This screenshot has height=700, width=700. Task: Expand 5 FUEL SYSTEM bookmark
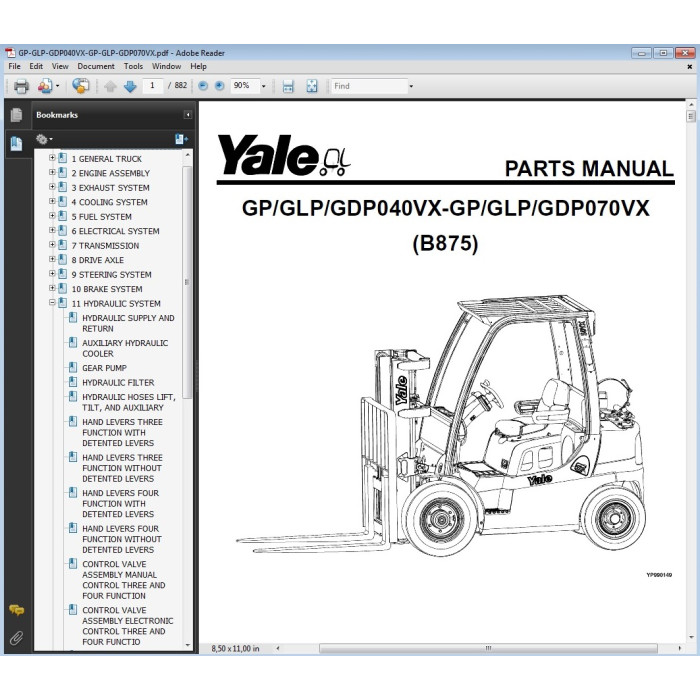click(52, 216)
